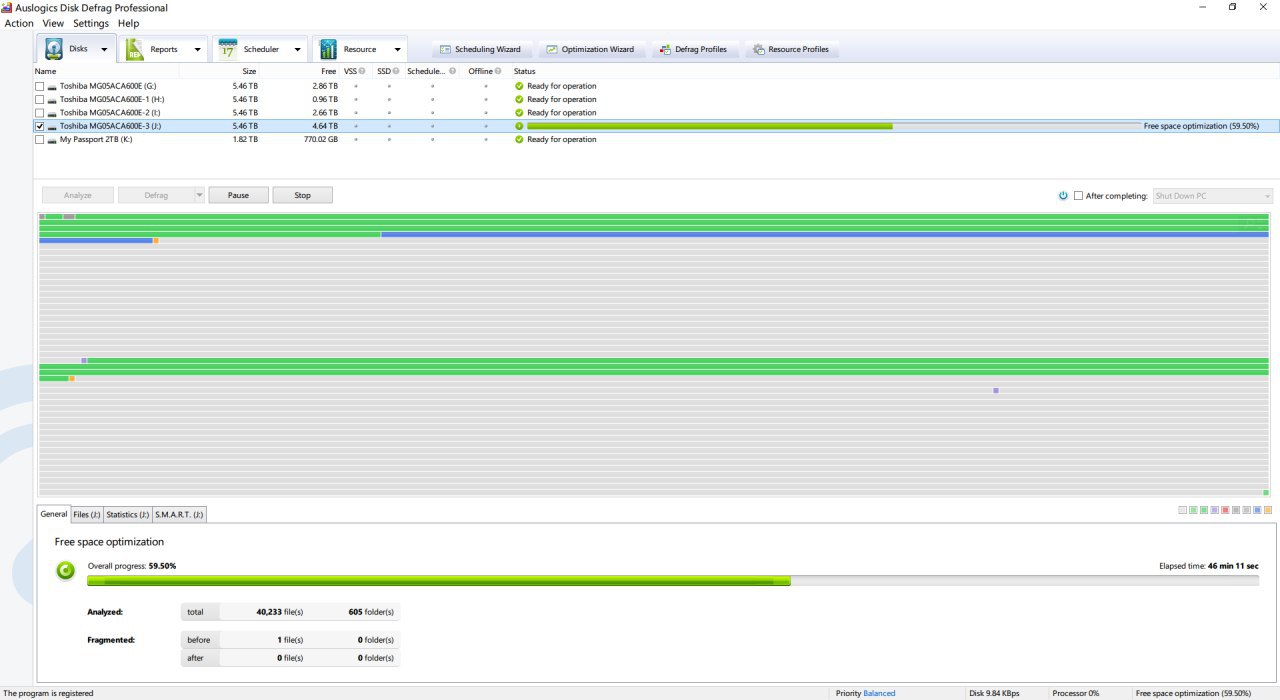
Task: Tick the My Passport 2TB (K:) checkbox
Action: [39, 139]
